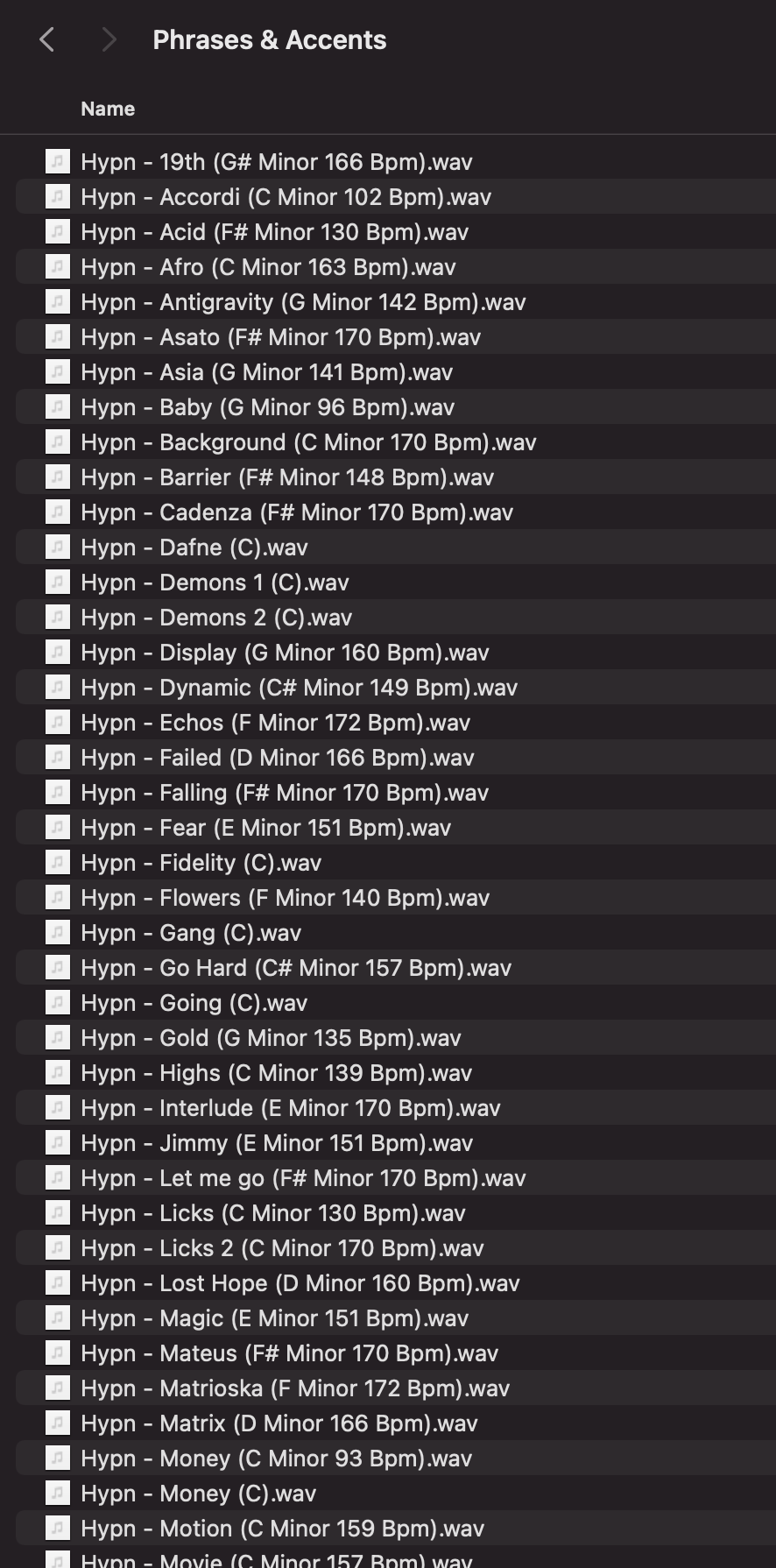Click audio icon next to Go Hard
The height and width of the screenshot is (1568, 776).
58,968
